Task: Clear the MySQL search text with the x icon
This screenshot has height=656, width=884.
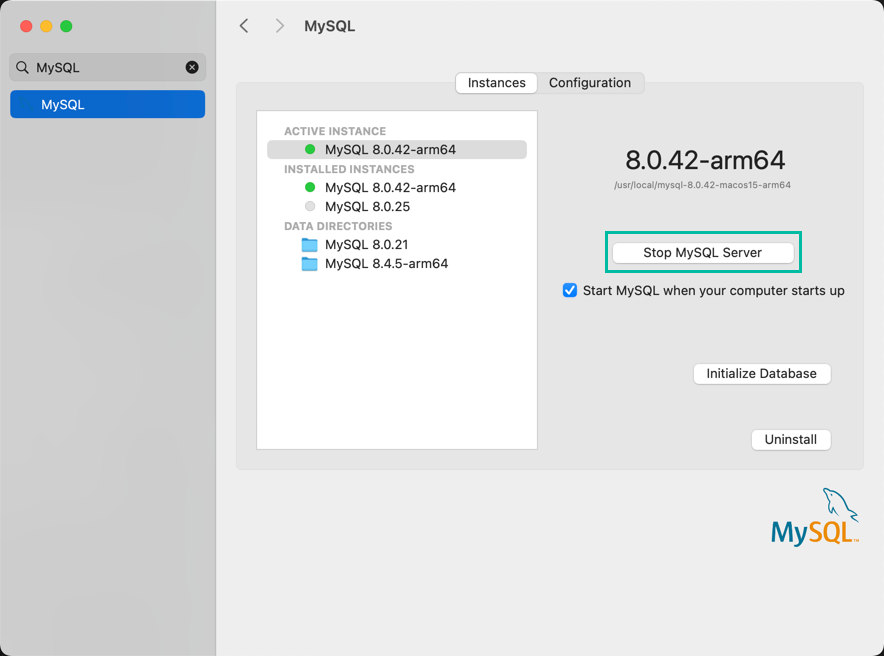Action: [192, 68]
